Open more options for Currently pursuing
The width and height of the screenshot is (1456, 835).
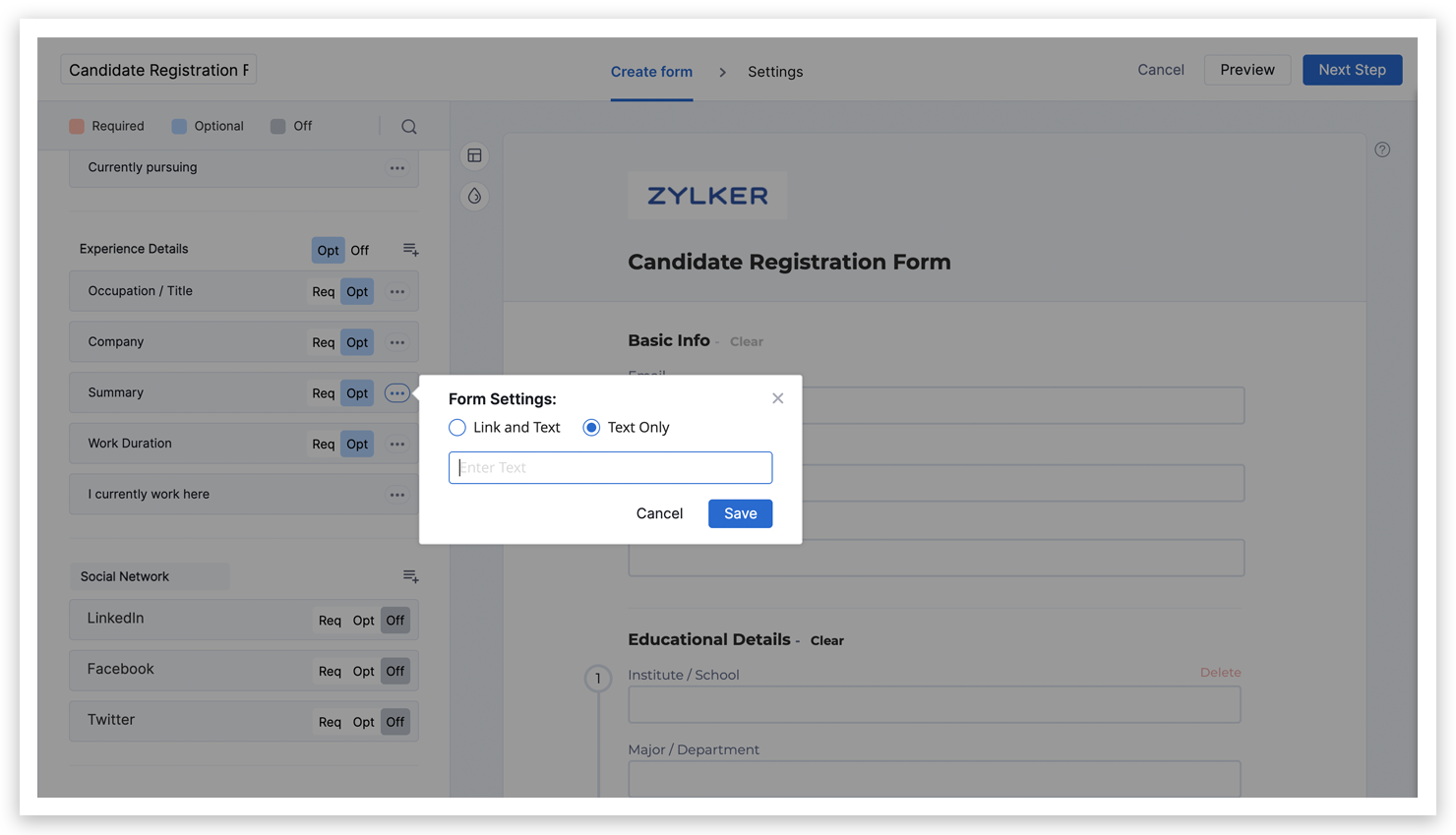coord(396,168)
